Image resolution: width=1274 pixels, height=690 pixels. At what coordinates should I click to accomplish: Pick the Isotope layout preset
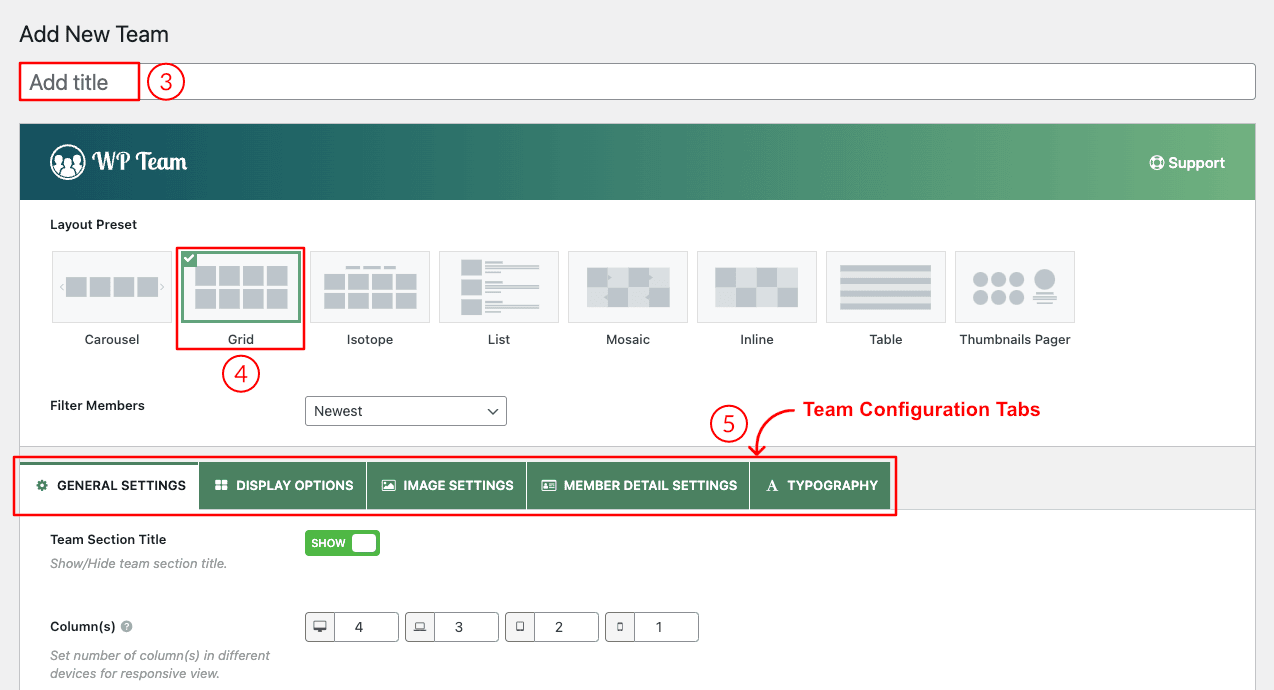pos(369,287)
